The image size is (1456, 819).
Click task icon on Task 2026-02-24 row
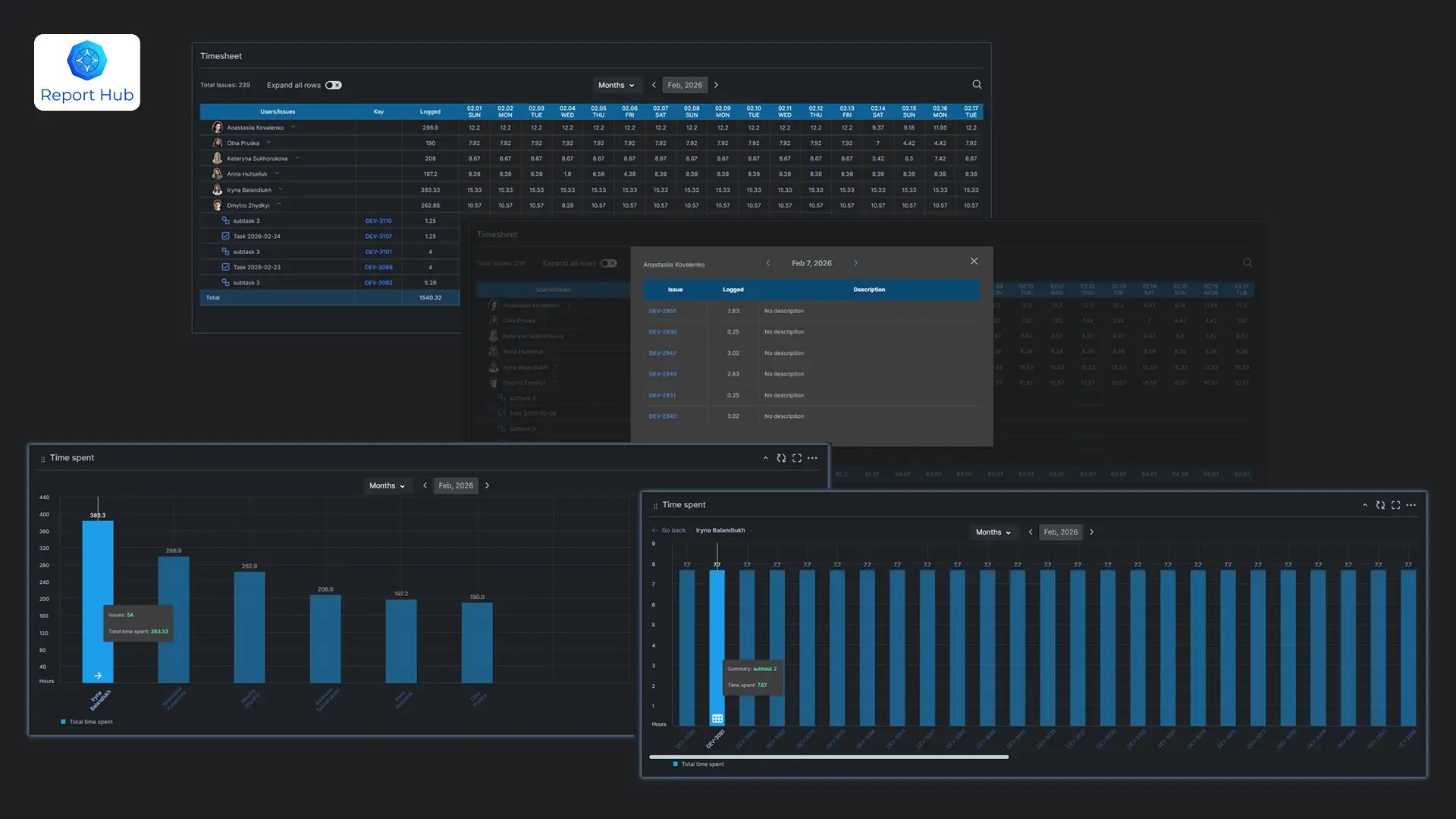pos(225,236)
